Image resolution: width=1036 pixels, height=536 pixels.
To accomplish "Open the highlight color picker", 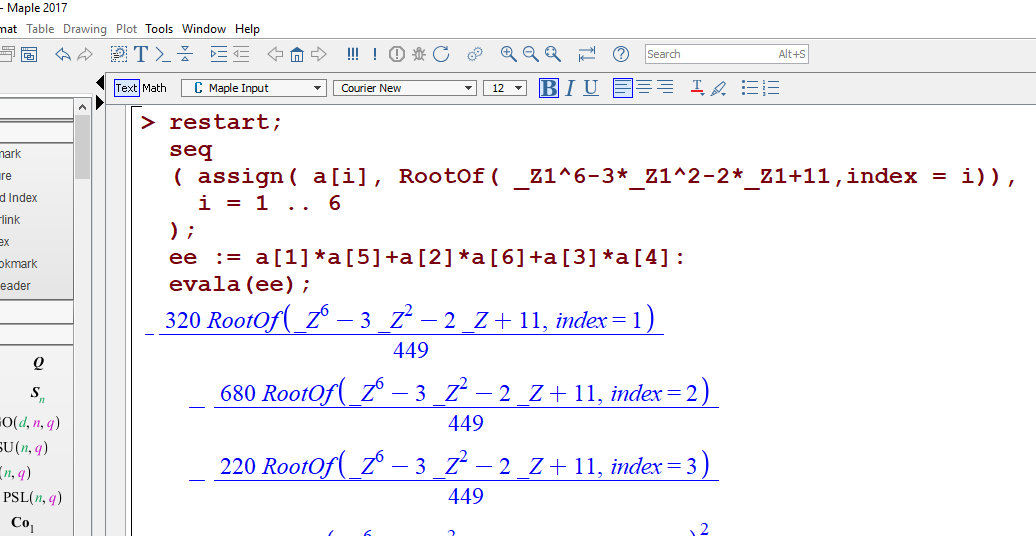I will [x=719, y=88].
